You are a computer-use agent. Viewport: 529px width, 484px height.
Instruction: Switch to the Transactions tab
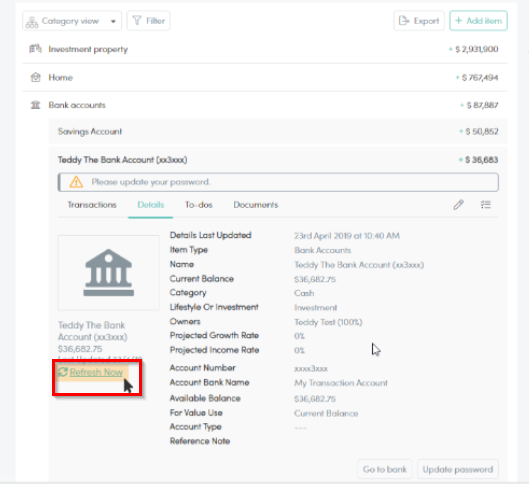point(92,205)
